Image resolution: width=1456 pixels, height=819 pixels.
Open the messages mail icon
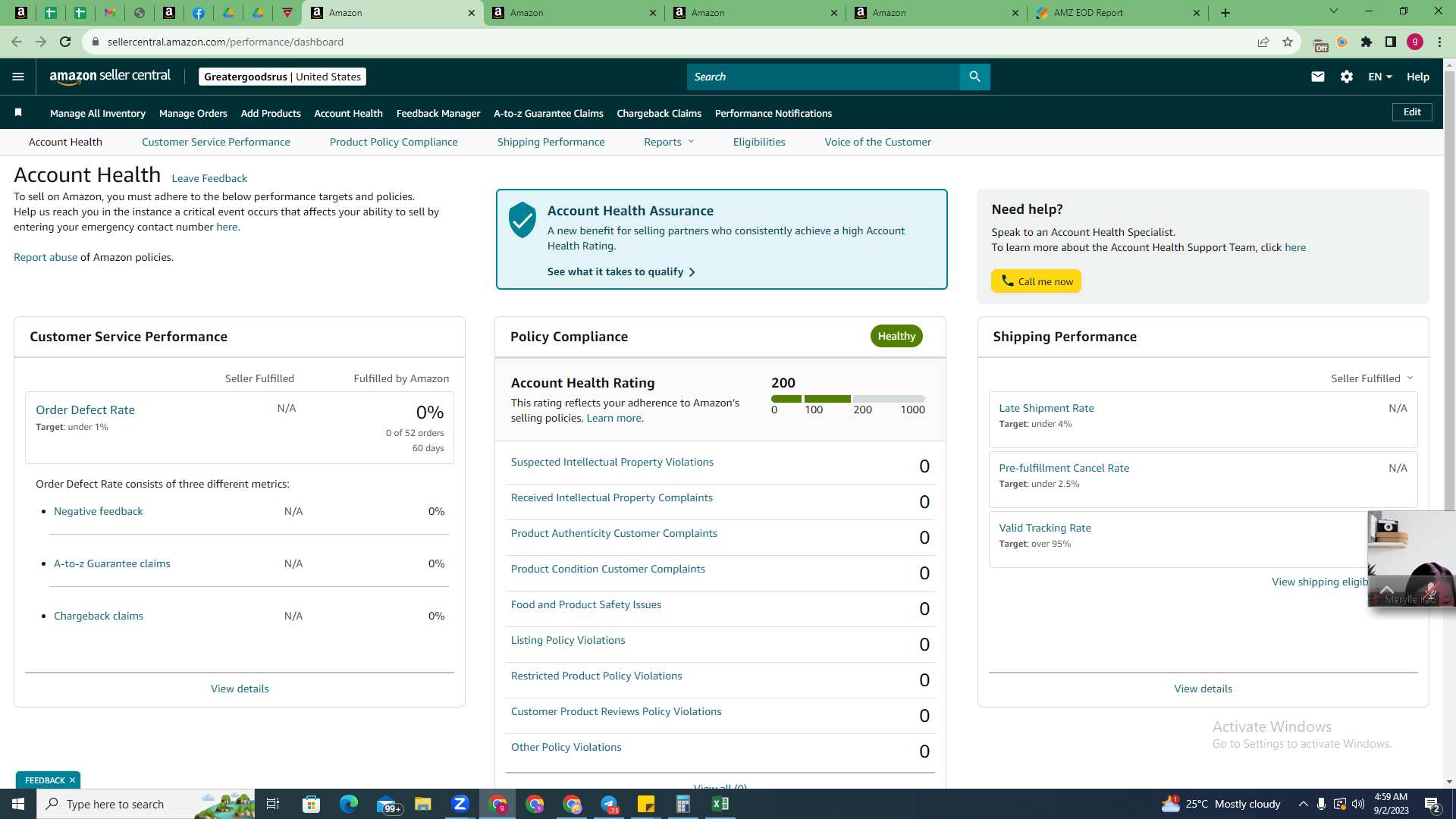[x=1318, y=77]
